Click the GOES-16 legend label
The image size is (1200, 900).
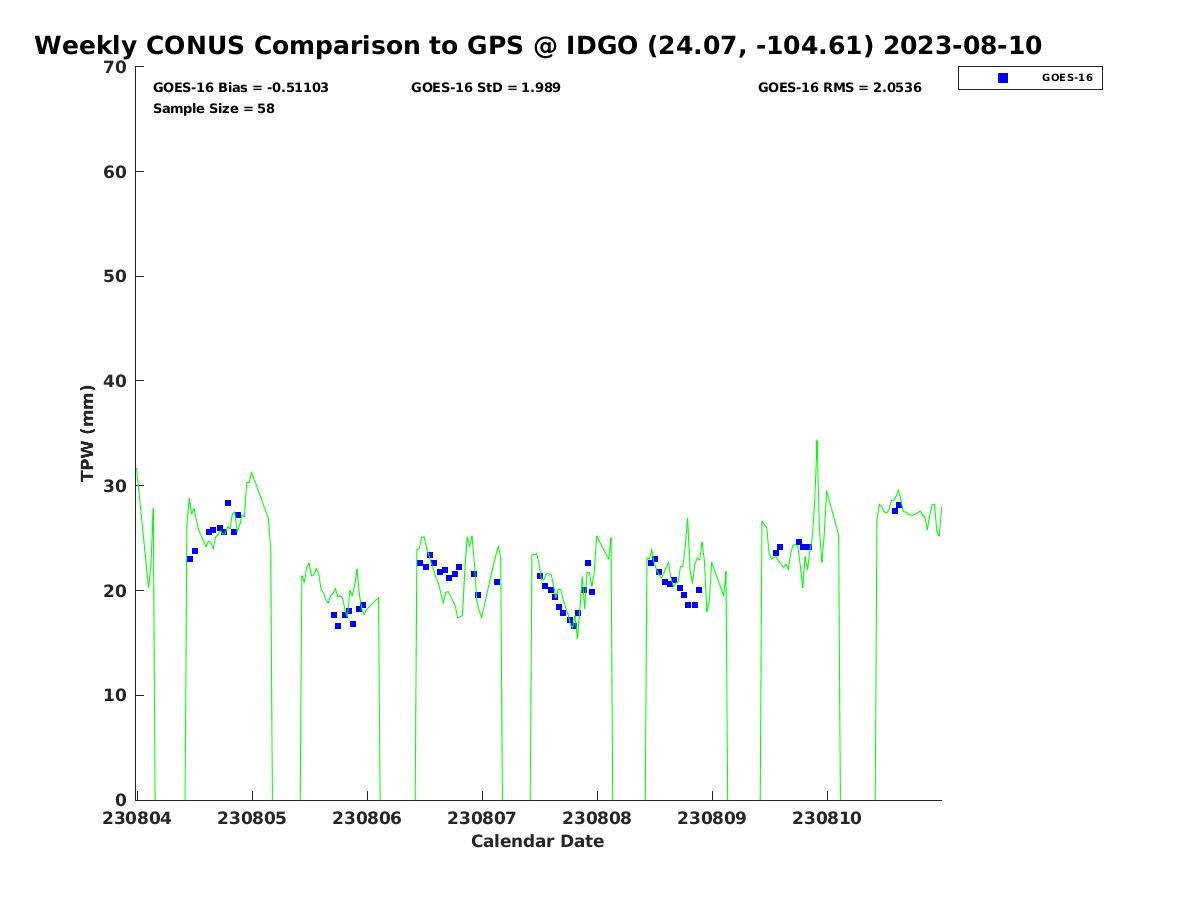point(1067,78)
